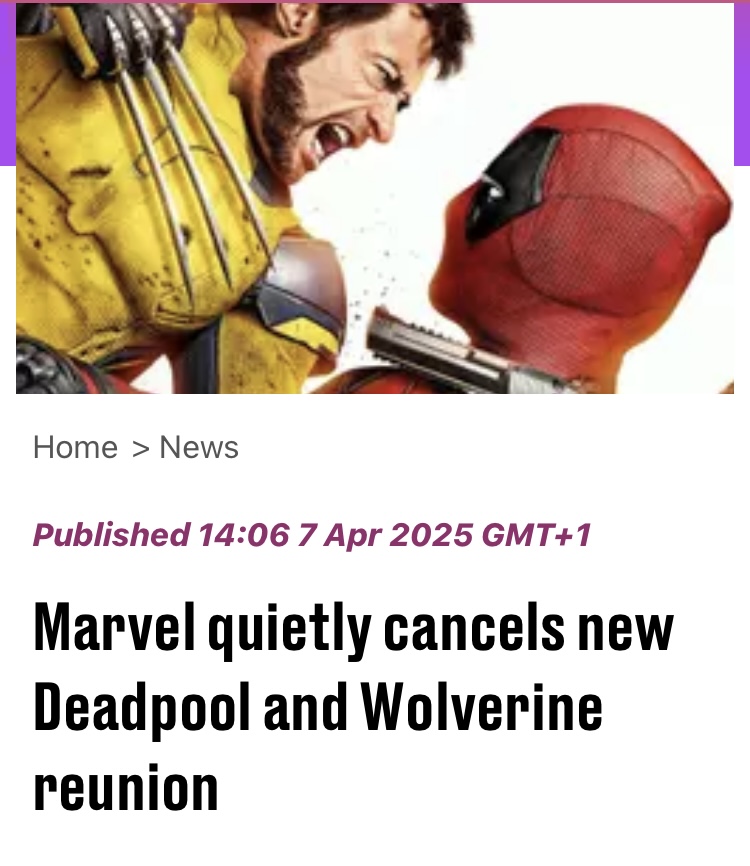750x866 pixels.
Task: Click the word "reunion" in the headline
Action: [126, 788]
